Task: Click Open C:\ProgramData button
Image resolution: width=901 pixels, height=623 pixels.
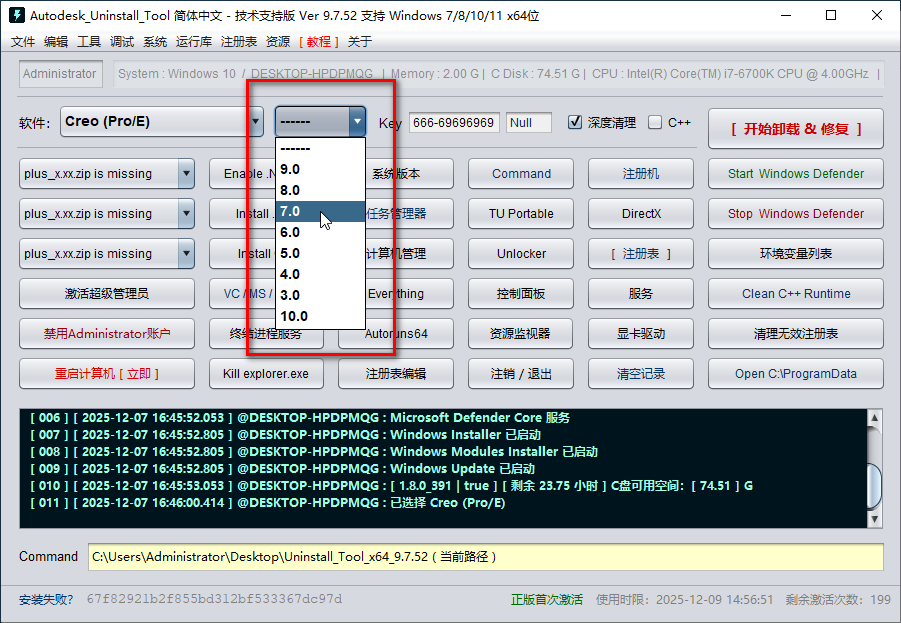Action: (x=796, y=374)
